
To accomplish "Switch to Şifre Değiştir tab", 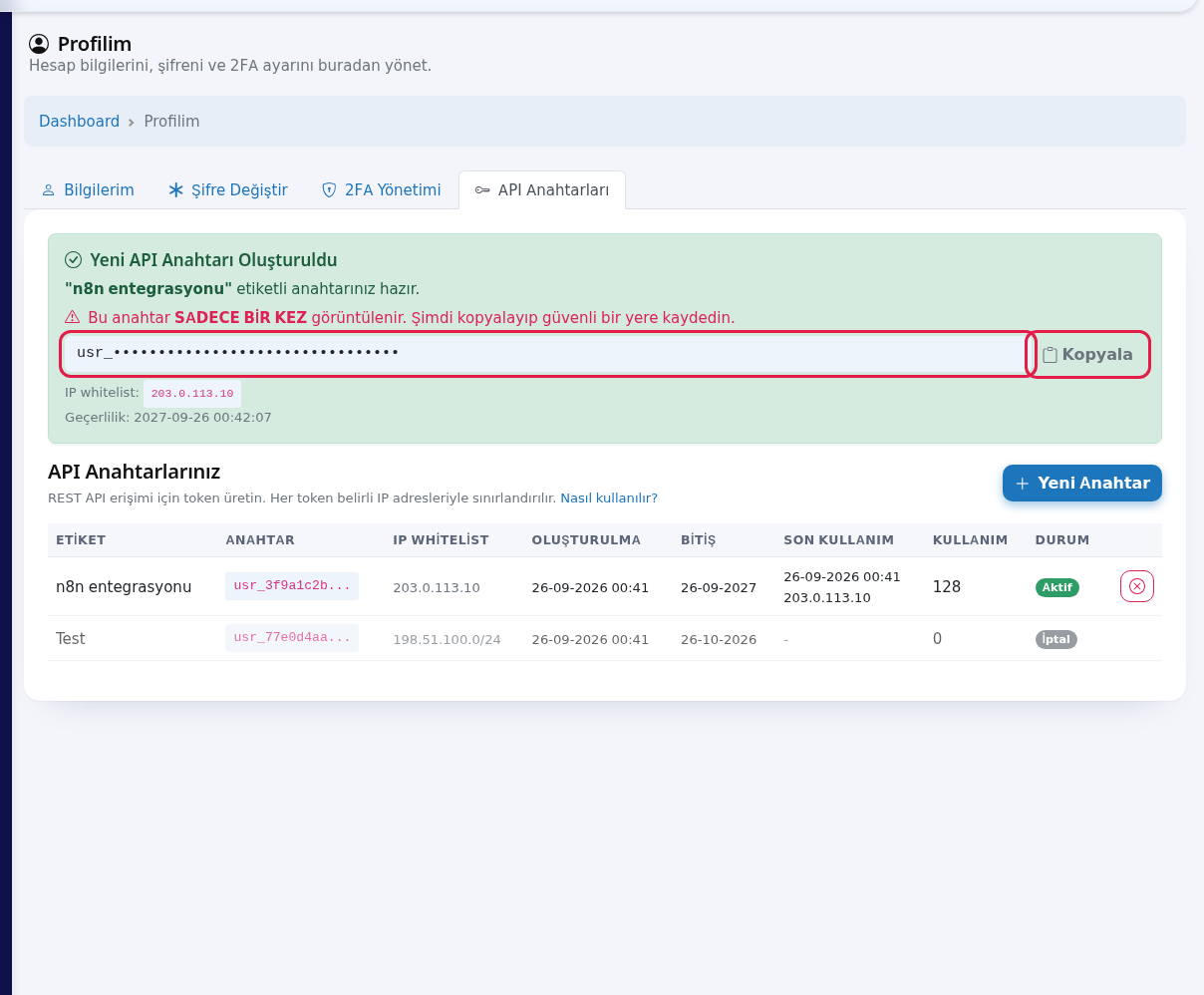I will (228, 189).
